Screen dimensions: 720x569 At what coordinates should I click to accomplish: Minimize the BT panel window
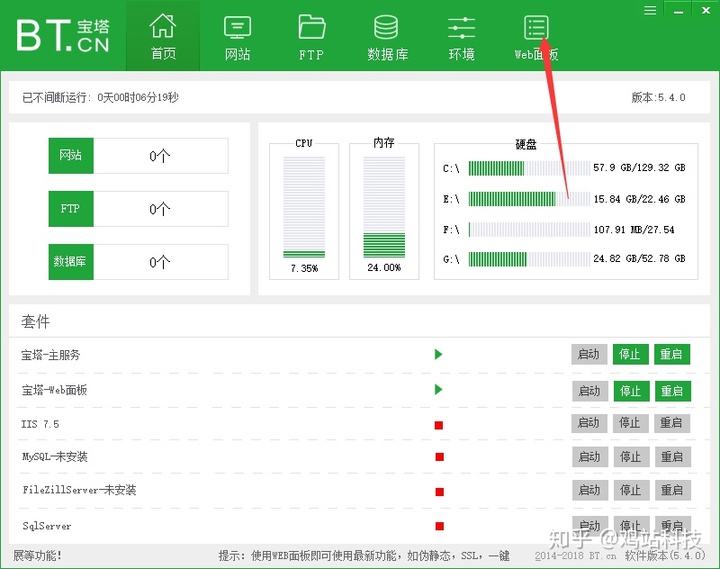tap(678, 11)
